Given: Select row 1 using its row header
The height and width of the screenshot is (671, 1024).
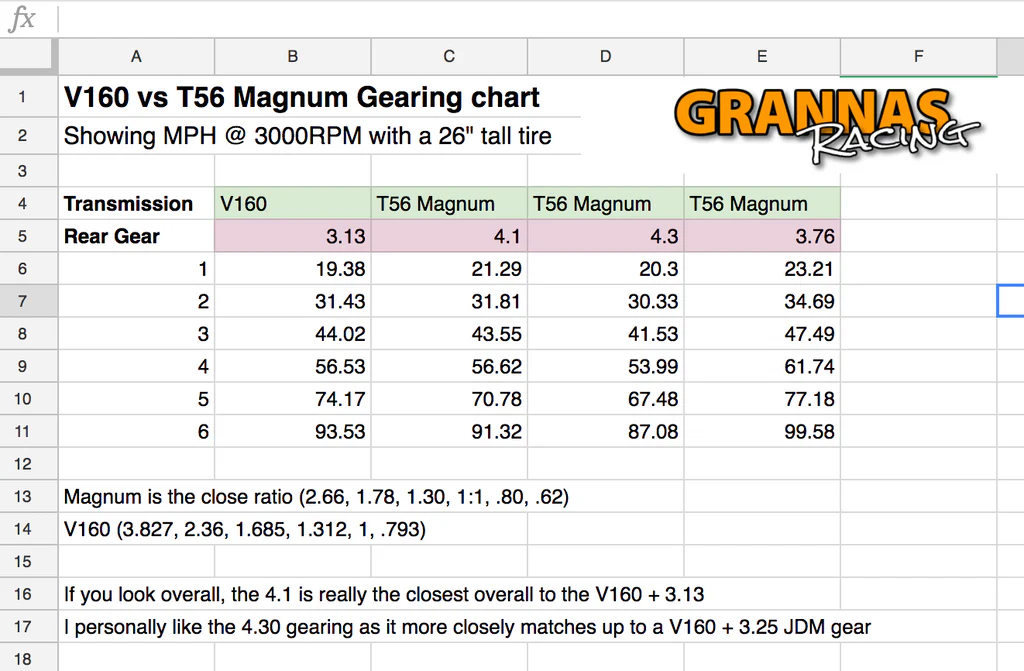Looking at the screenshot, I should click(29, 97).
